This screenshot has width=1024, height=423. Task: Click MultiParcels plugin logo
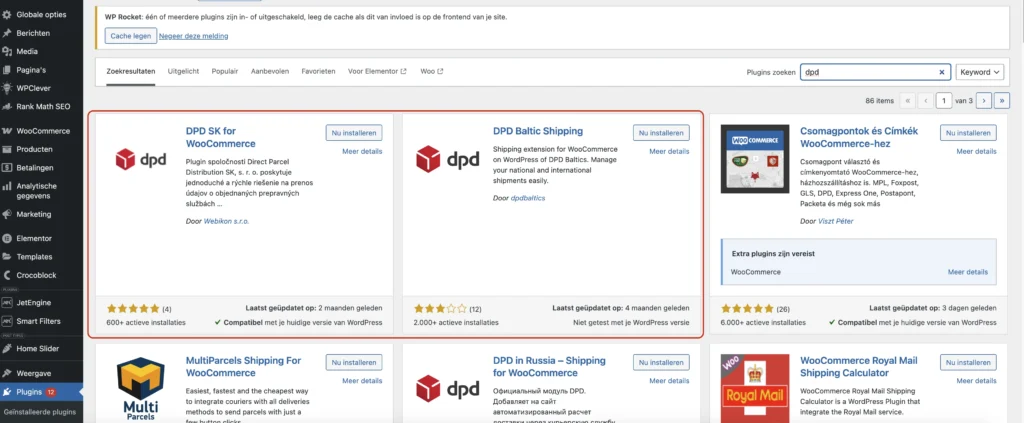[140, 388]
